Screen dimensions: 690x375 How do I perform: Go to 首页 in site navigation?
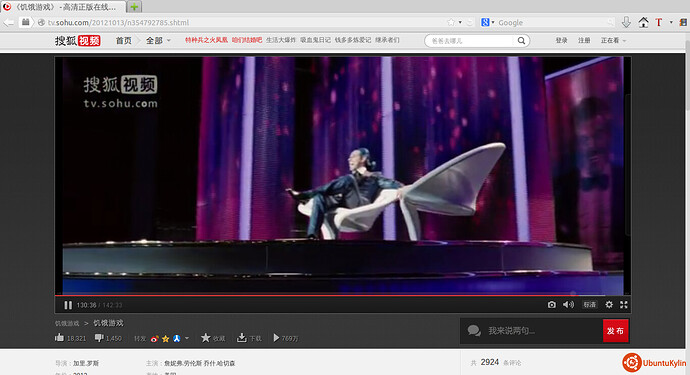(x=124, y=40)
